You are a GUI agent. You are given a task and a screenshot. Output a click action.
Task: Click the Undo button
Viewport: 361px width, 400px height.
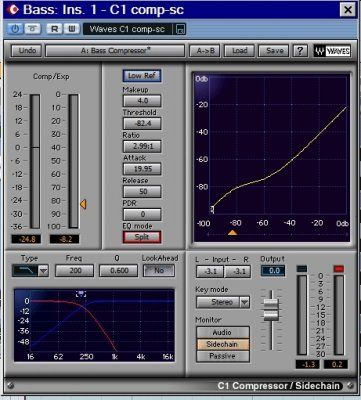point(27,51)
